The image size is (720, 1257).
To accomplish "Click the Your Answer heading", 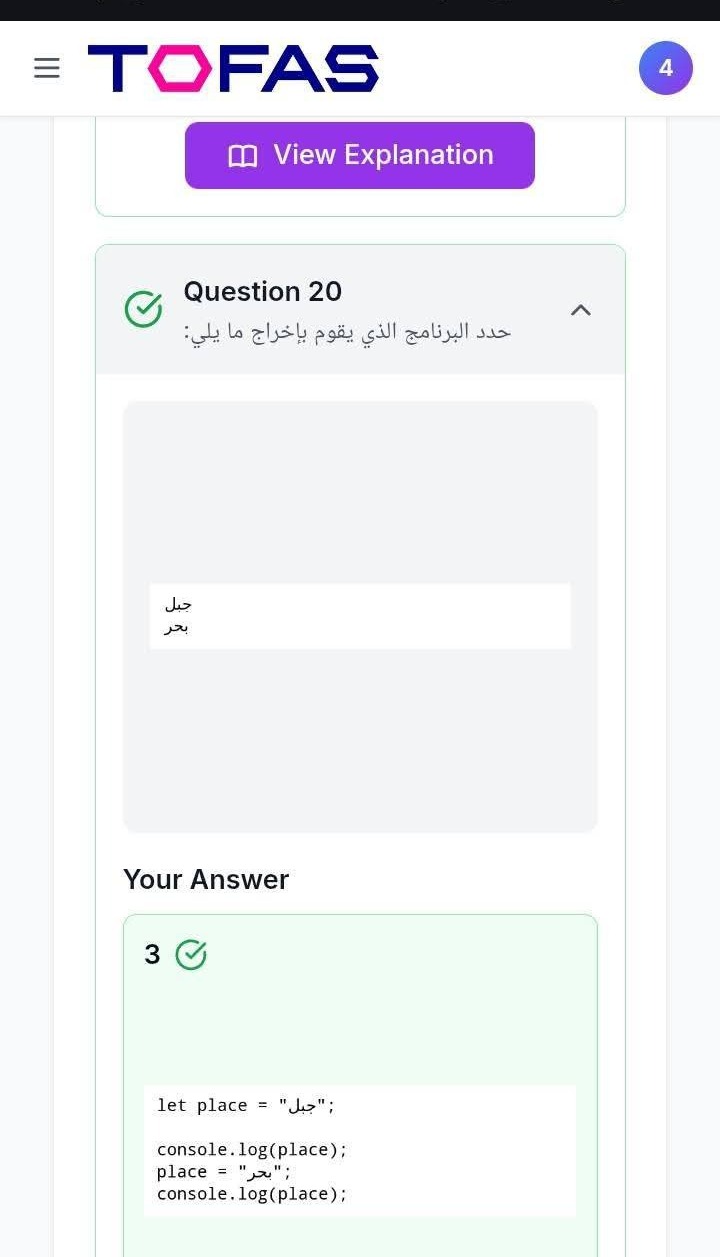I will (x=206, y=880).
